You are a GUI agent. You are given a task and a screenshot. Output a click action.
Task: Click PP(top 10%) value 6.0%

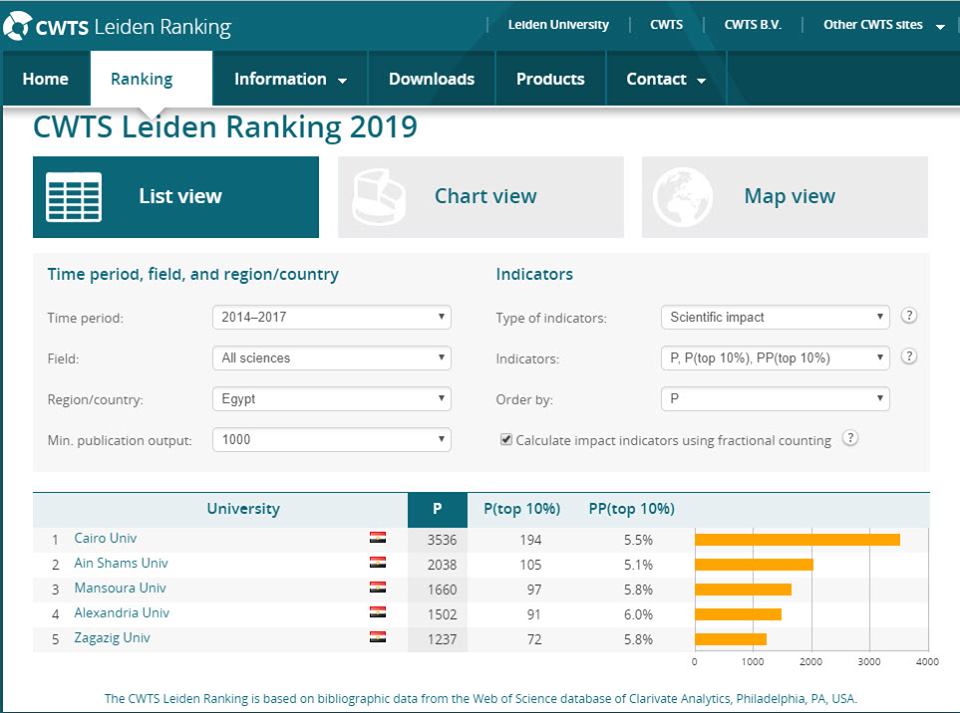click(x=639, y=614)
